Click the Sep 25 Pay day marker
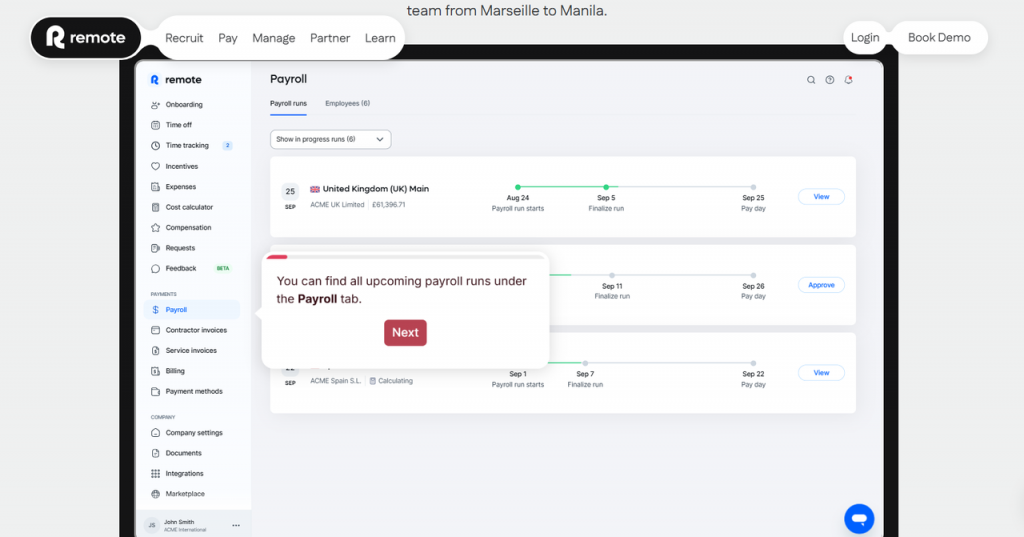 point(753,187)
